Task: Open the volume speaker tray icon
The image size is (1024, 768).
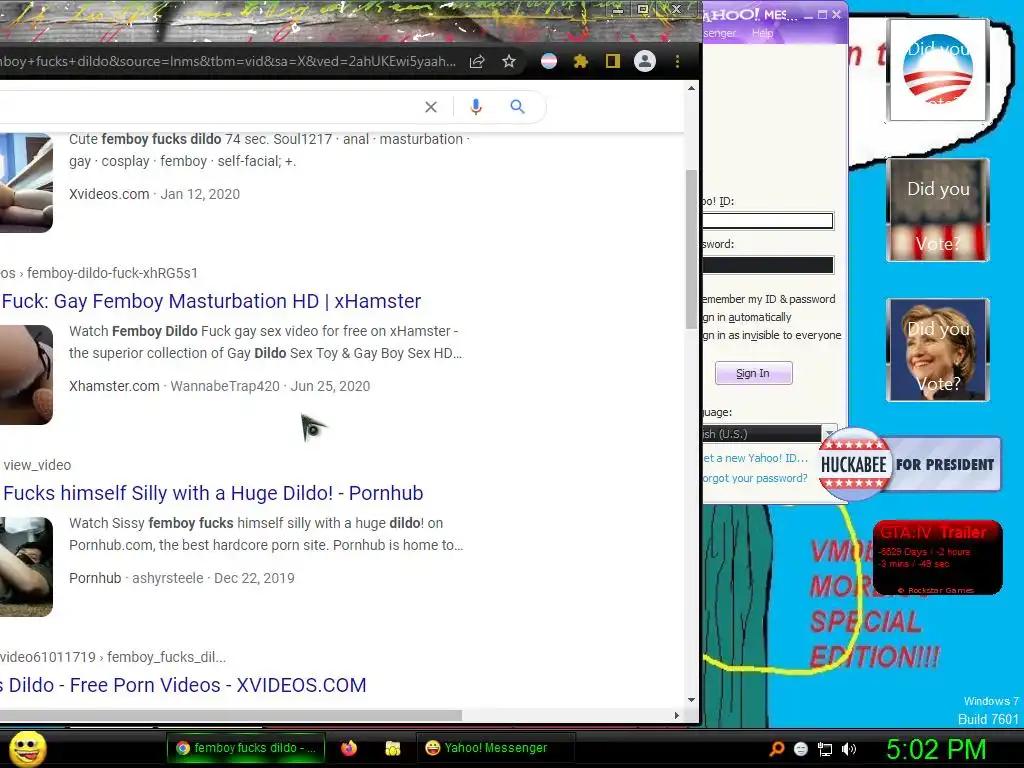Action: pyautogui.click(x=848, y=749)
